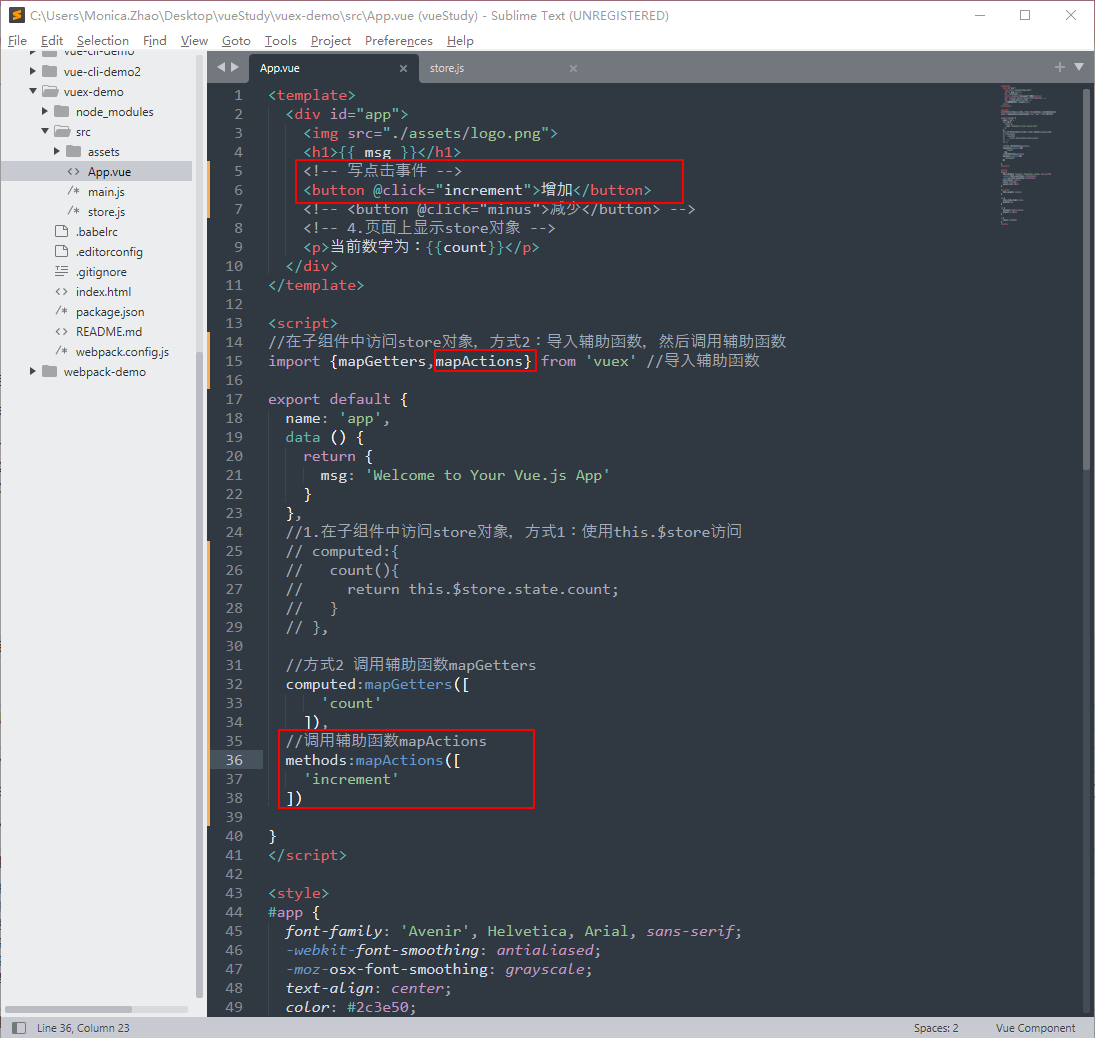
Task: Go to next tab with right arrow
Action: coord(235,67)
